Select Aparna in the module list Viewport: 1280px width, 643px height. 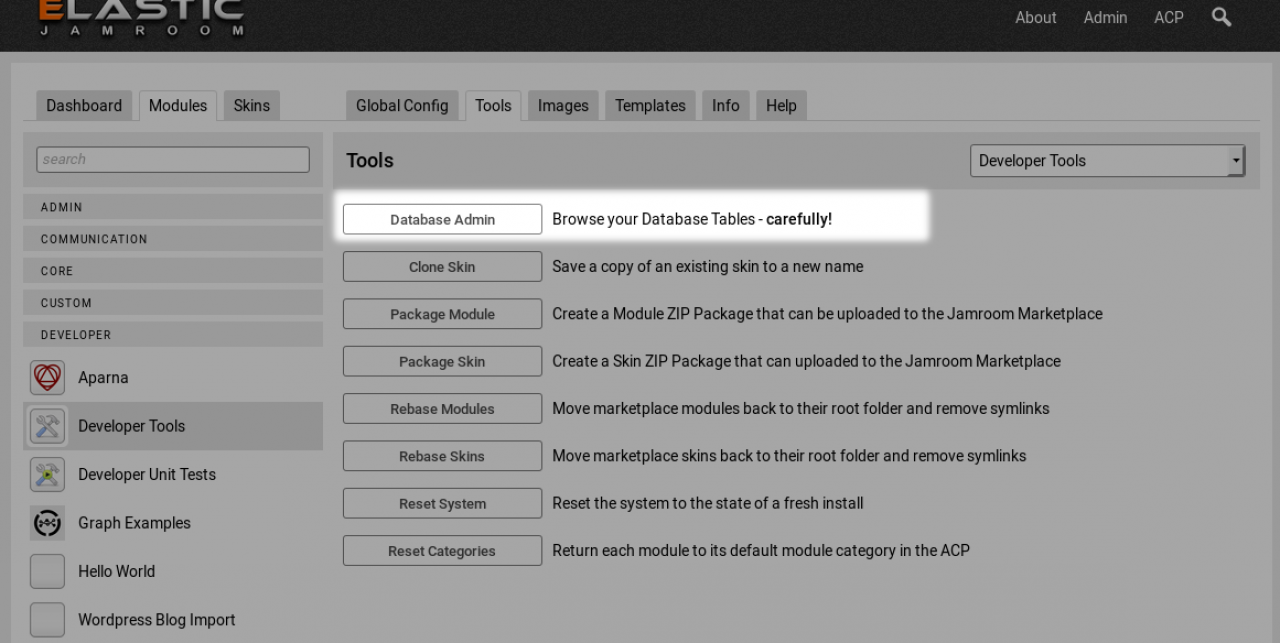pyautogui.click(x=103, y=378)
